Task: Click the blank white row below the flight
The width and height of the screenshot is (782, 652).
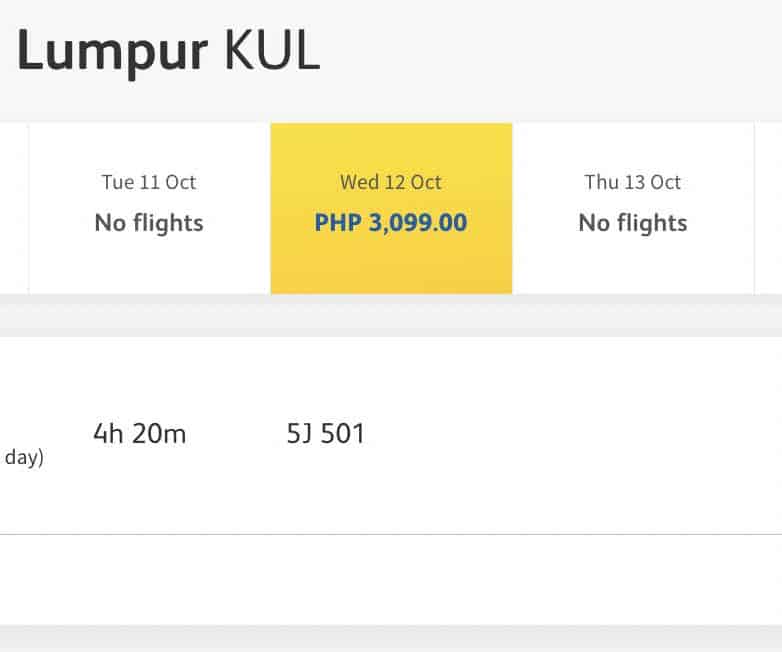Action: 391,580
